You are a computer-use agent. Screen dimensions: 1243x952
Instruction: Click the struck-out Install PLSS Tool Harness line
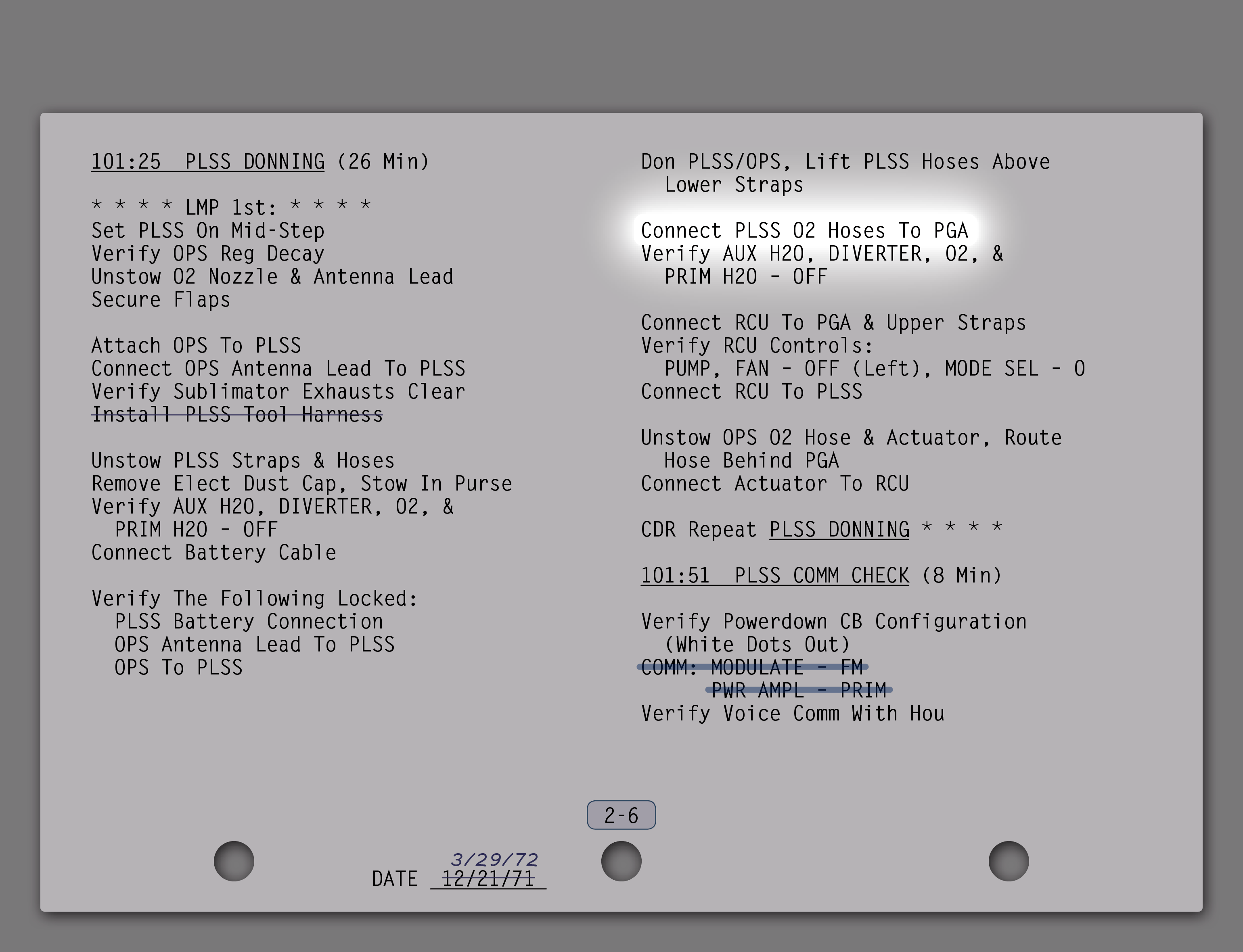click(x=237, y=415)
